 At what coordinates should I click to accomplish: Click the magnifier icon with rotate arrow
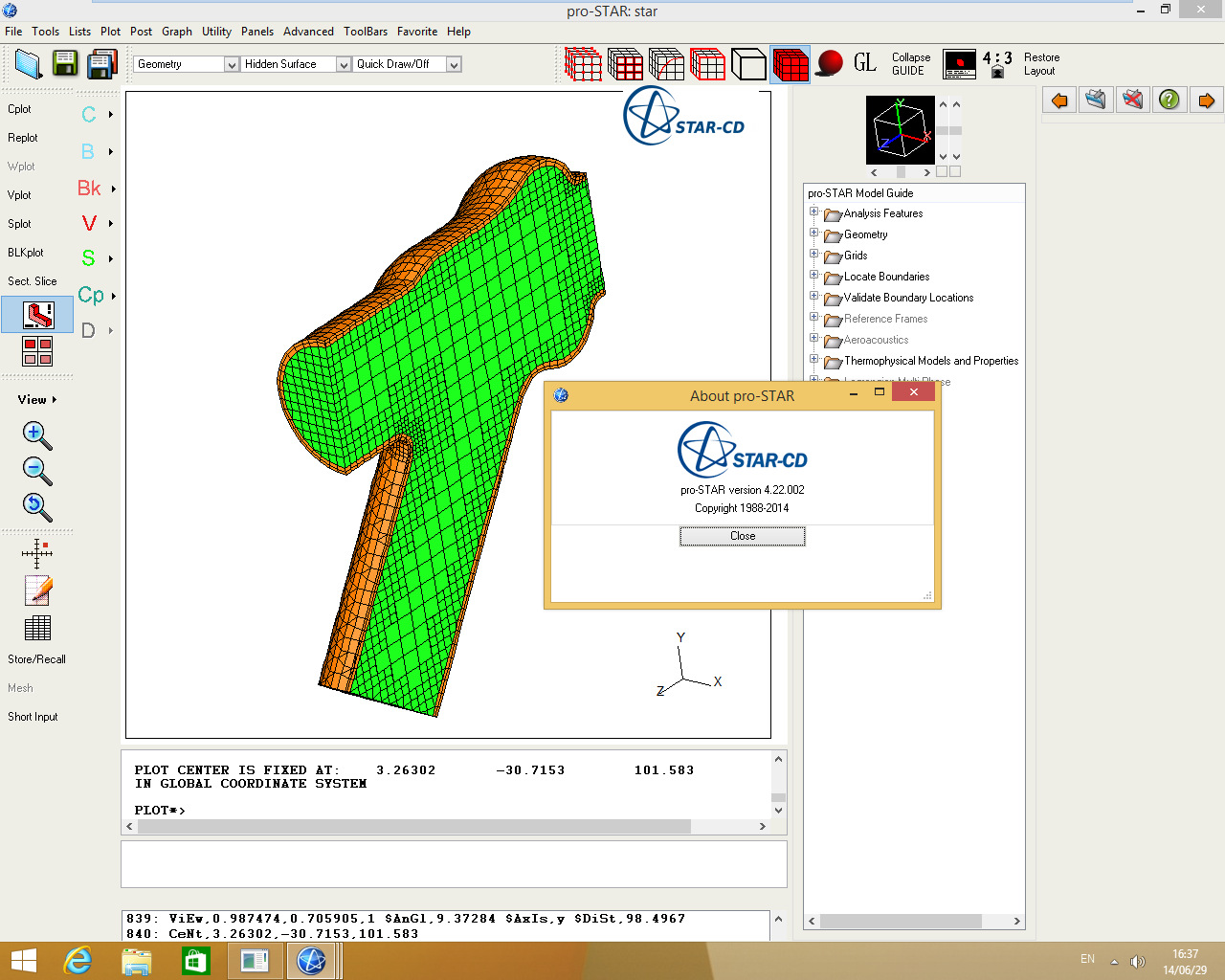(x=36, y=506)
